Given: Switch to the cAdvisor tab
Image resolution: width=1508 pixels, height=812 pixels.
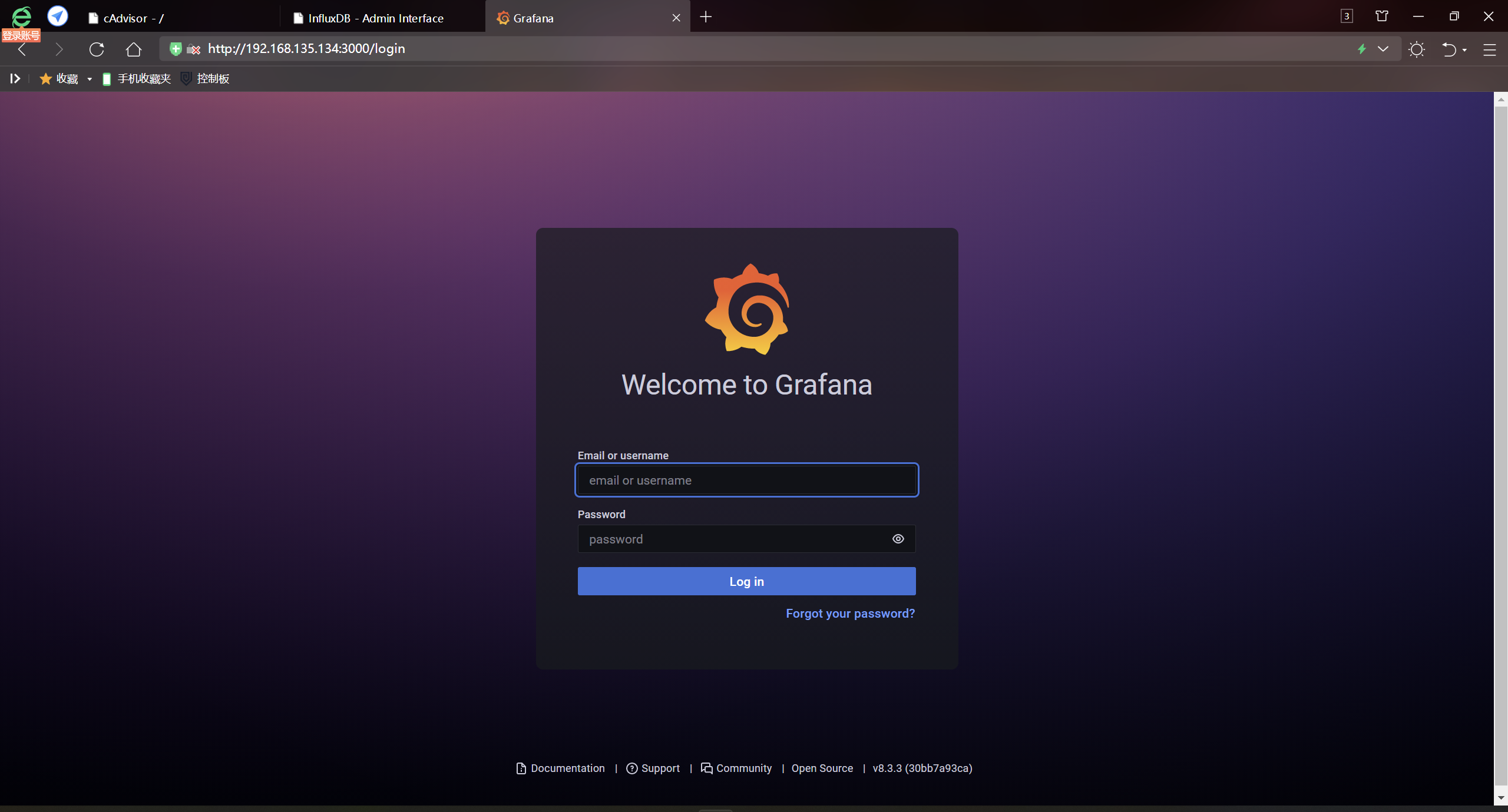Looking at the screenshot, I should pos(177,18).
